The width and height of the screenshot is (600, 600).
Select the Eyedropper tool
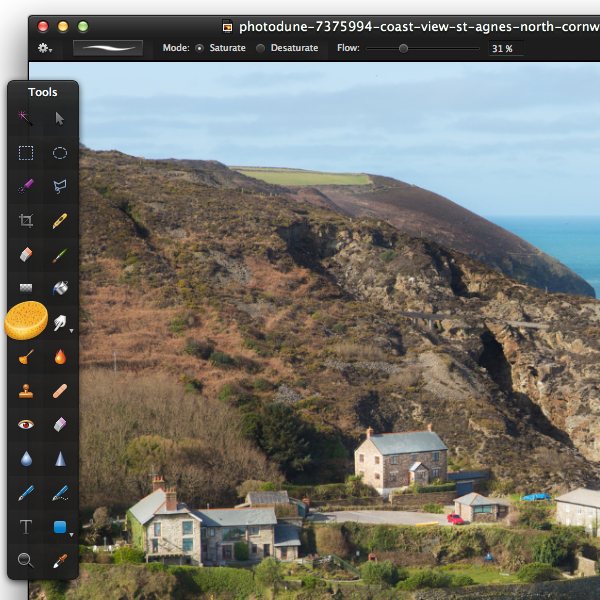click(x=60, y=561)
